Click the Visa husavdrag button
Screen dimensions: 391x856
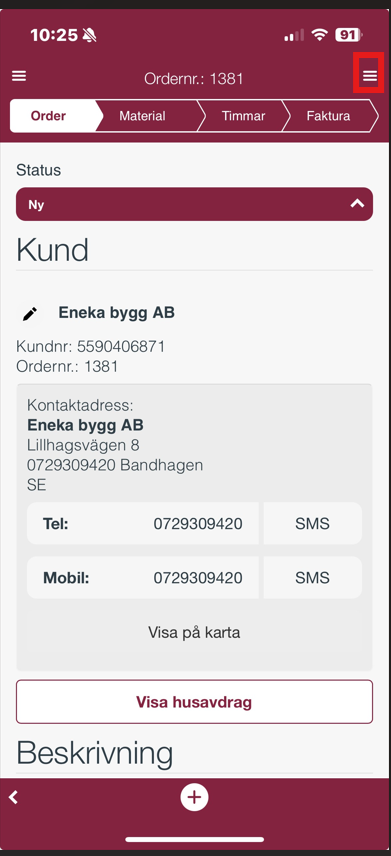[x=194, y=702]
